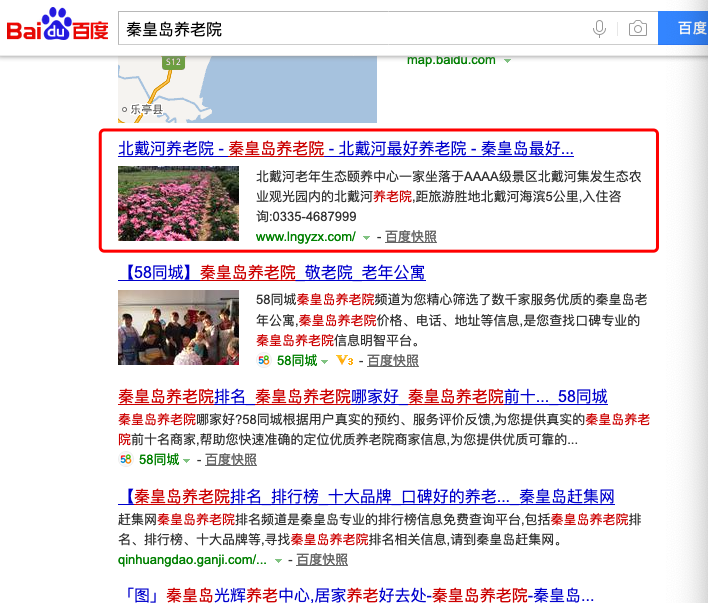708x603 pixels.
Task: Open 百度快照 for the ganji.com result
Action: pyautogui.click(x=322, y=560)
